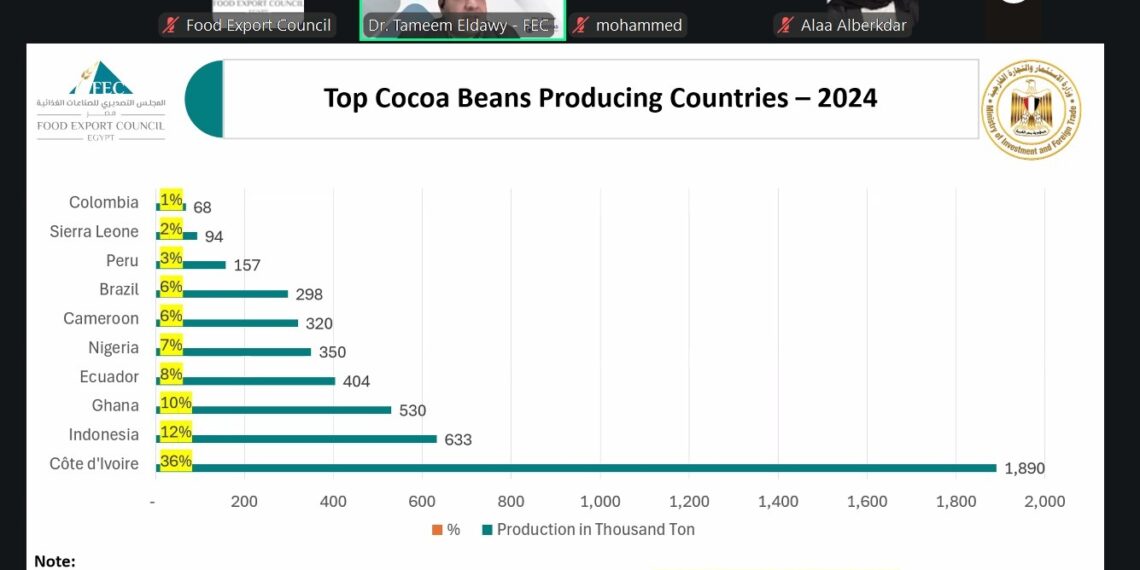The height and width of the screenshot is (570, 1140).
Task: Click muted mic icon beside Food Export Council
Action: (171, 26)
